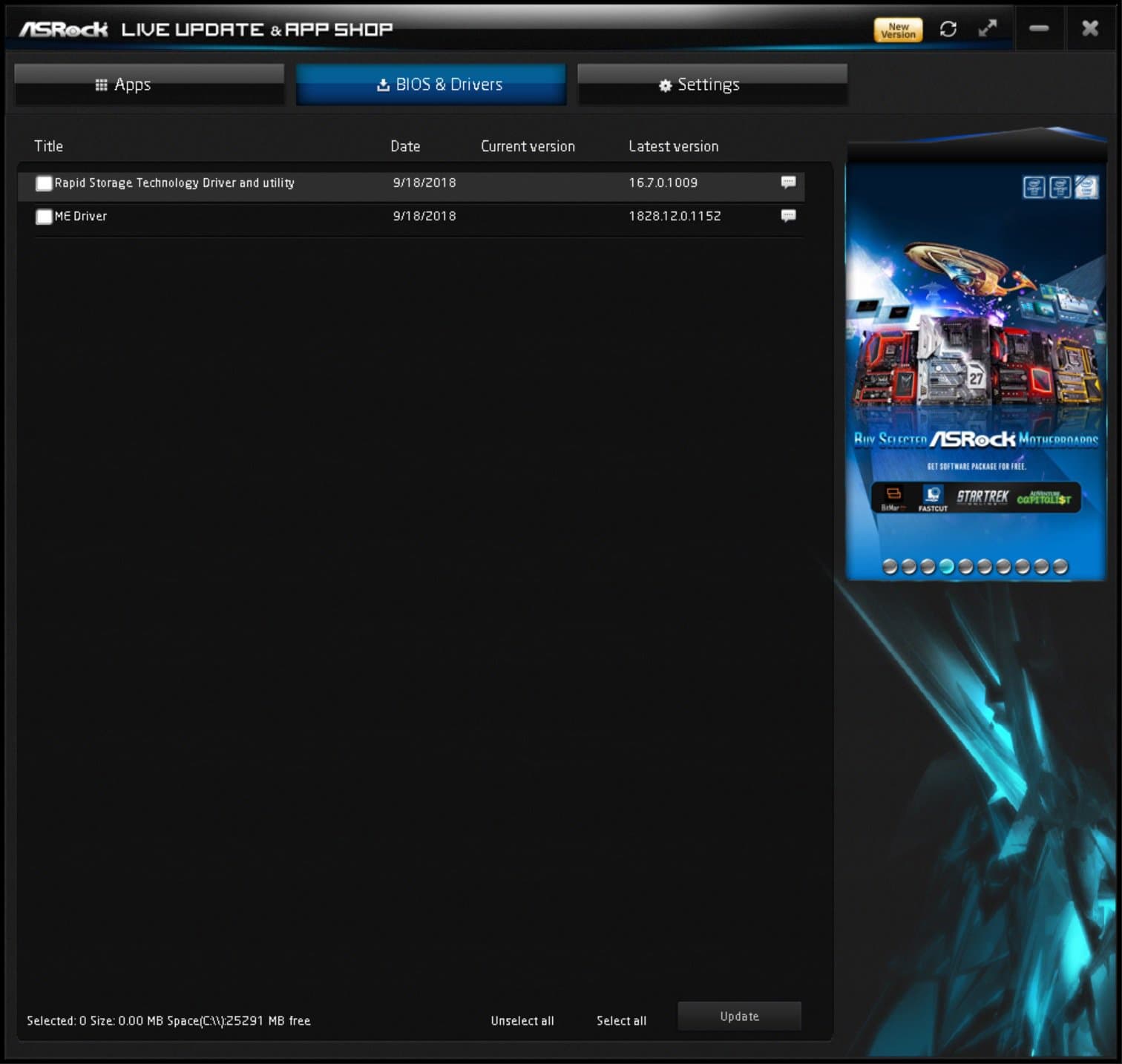Tick the ME Driver checkbox
This screenshot has height=1064, width=1122.
(x=44, y=217)
